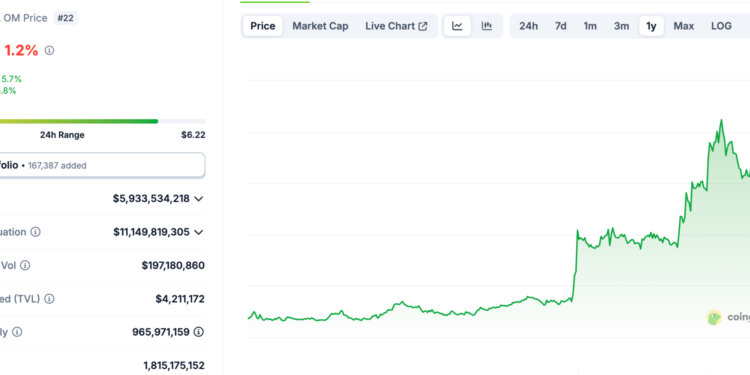This screenshot has height=375, width=750.
Task: Click the info icon beside Vol label
Action: pos(25,265)
